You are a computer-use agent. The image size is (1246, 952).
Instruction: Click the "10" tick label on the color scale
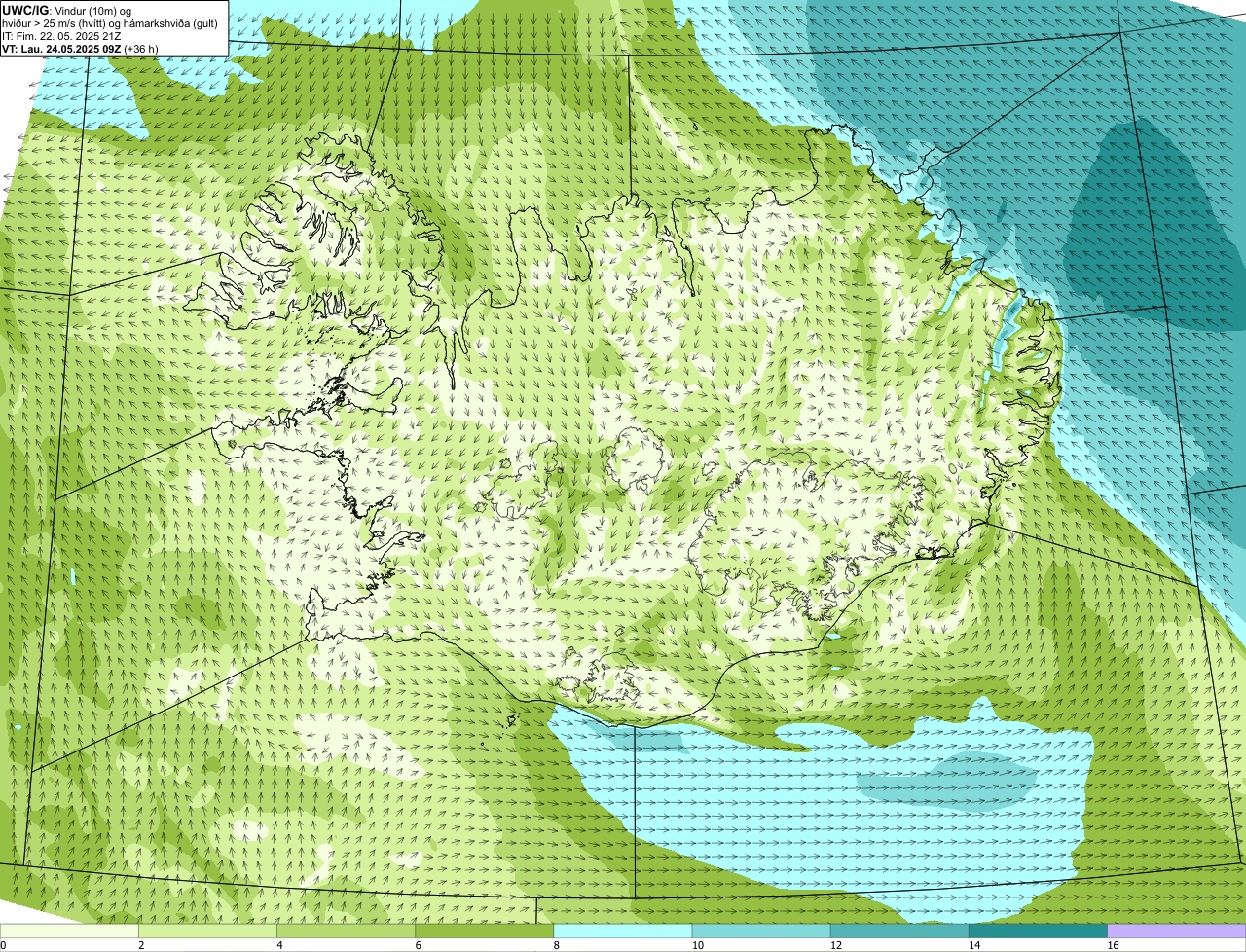click(698, 945)
